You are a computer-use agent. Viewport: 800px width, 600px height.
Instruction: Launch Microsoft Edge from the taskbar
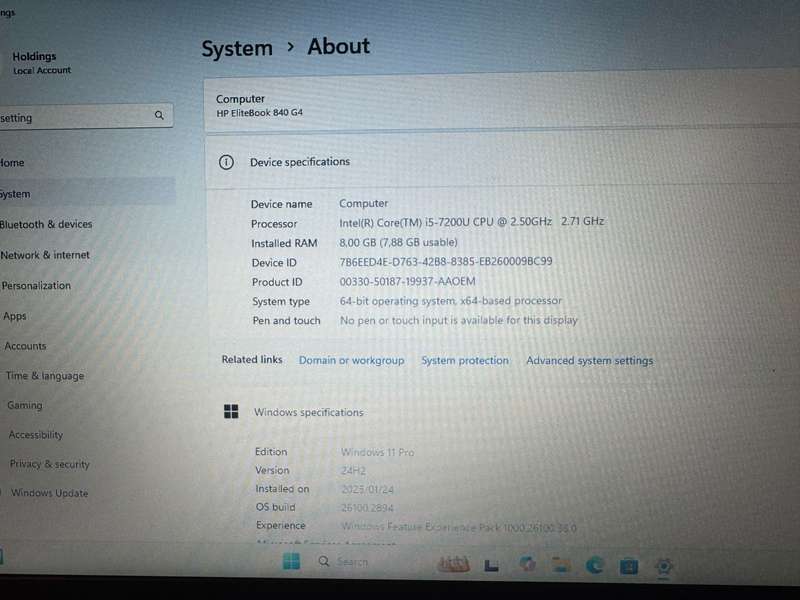coord(595,565)
